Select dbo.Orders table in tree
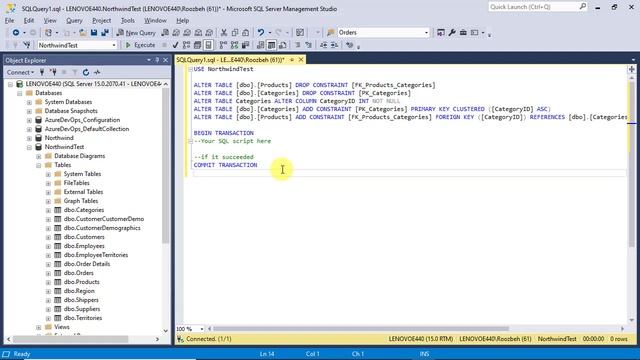The image size is (640, 360). [79, 273]
